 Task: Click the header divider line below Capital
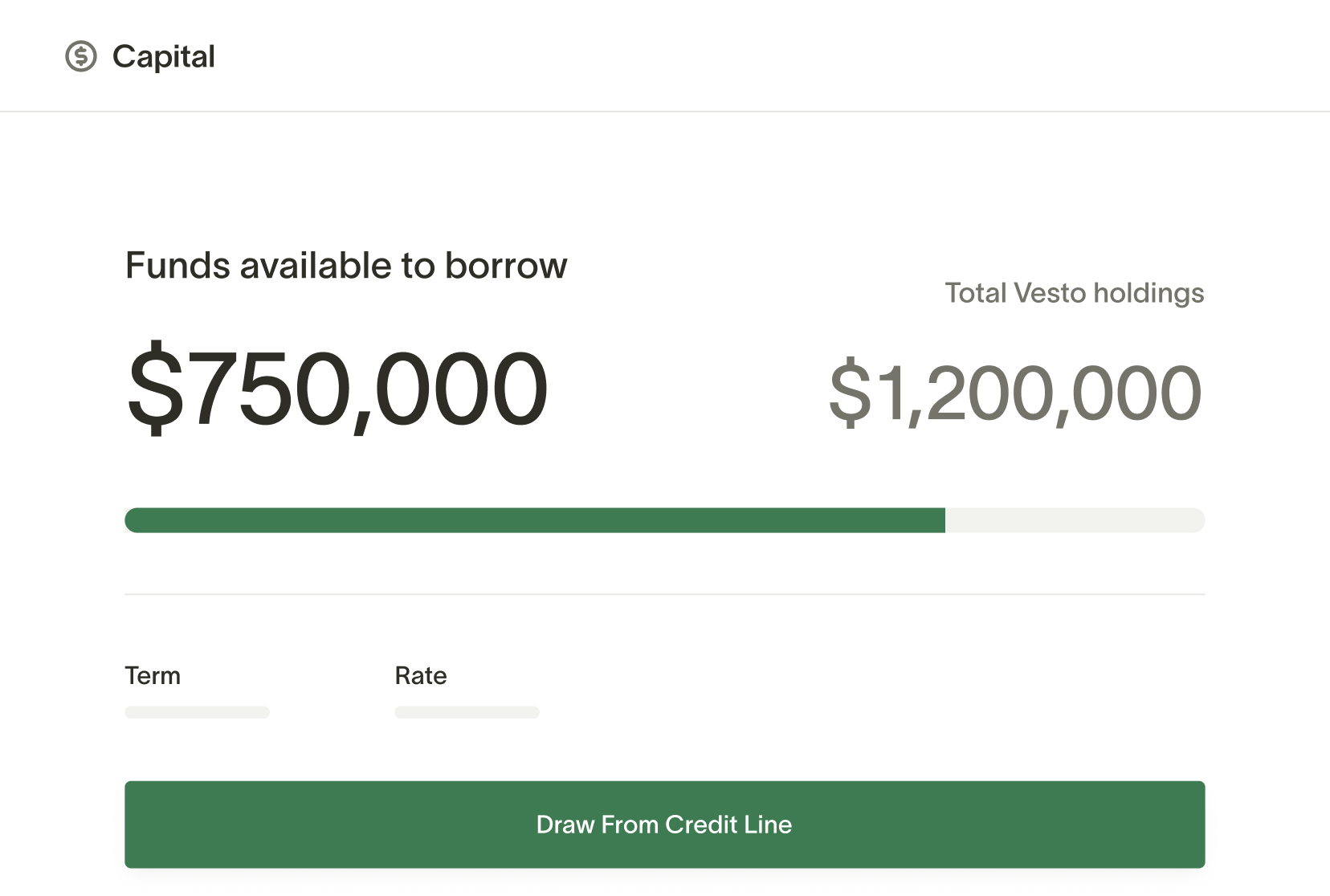[x=664, y=112]
